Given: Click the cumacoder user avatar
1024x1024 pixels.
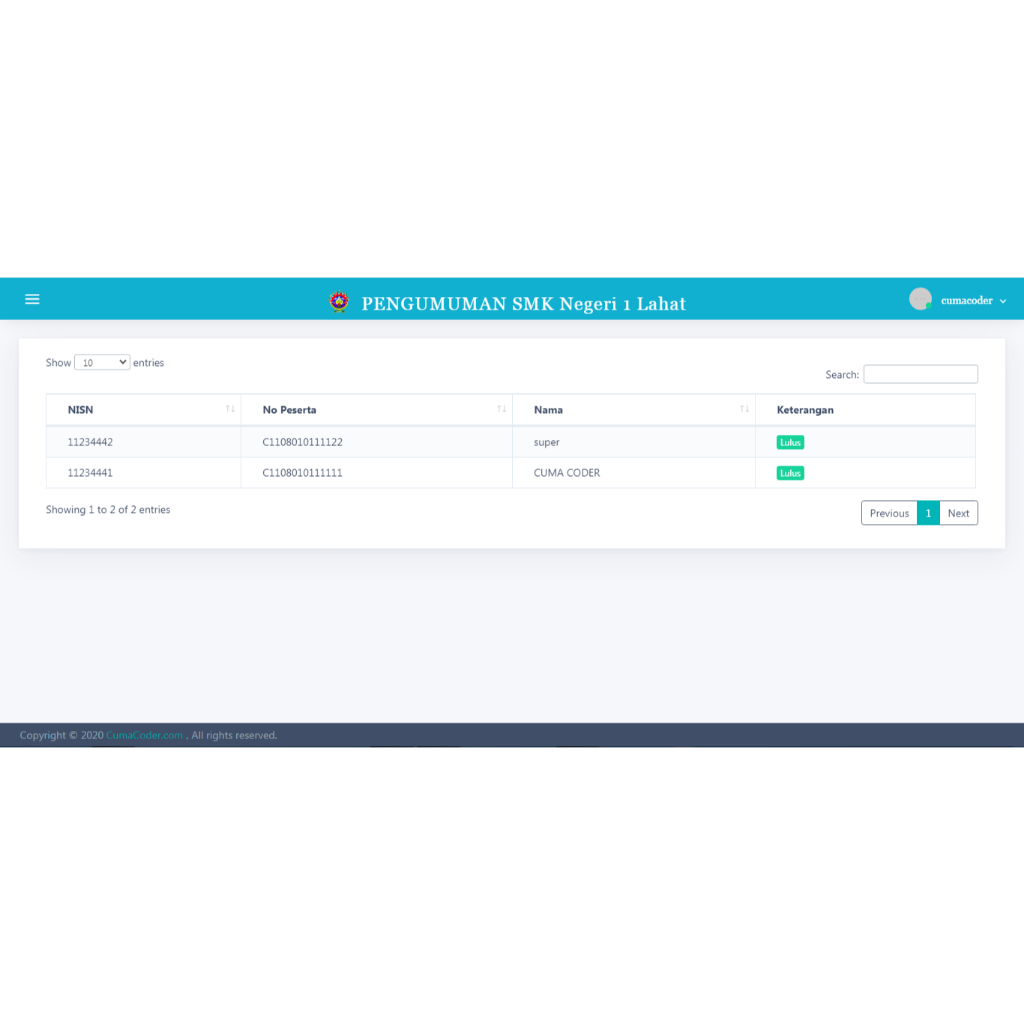Looking at the screenshot, I should point(920,299).
